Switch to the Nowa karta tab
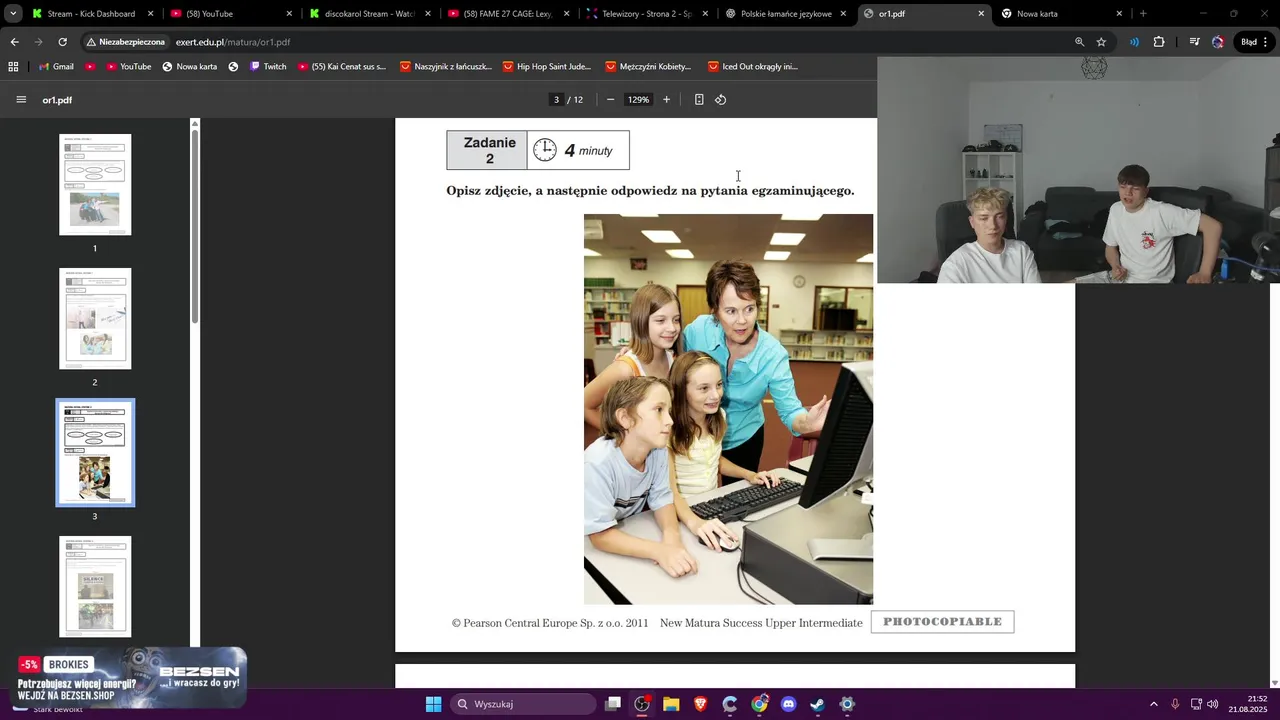 (1062, 14)
